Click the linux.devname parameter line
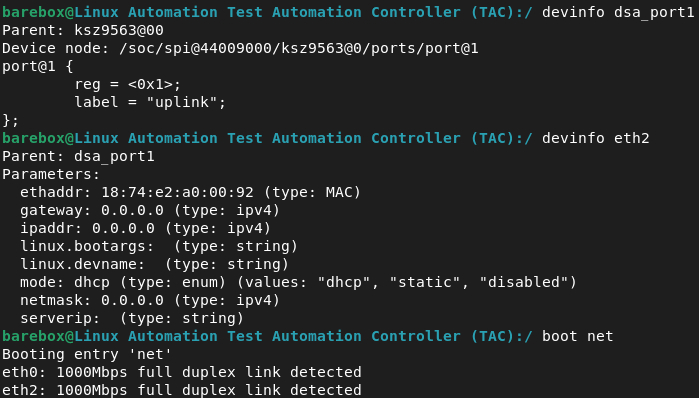The image size is (699, 398). point(154,264)
